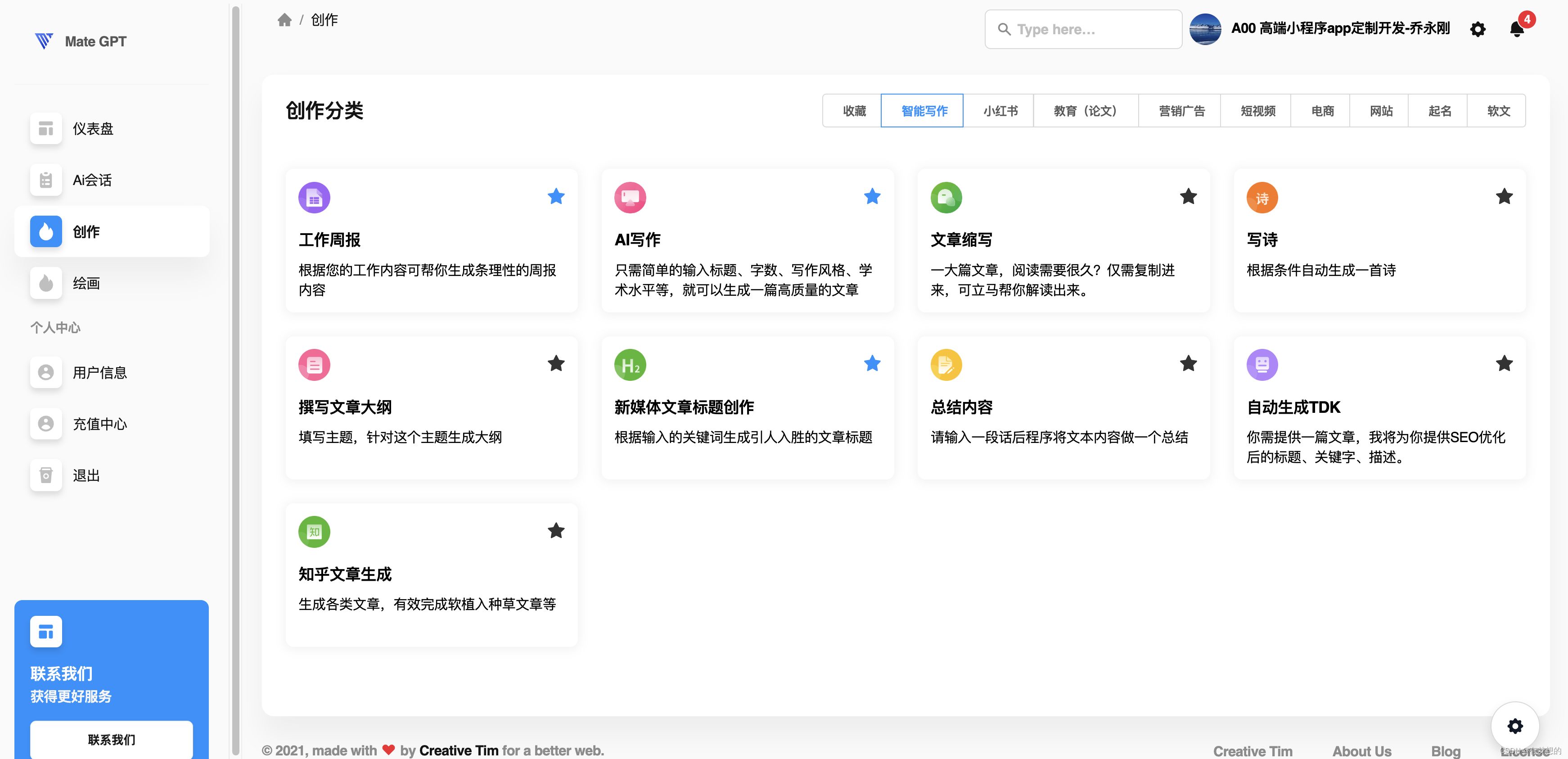
Task: Open the Creative Tim bold footer link
Action: (x=458, y=750)
